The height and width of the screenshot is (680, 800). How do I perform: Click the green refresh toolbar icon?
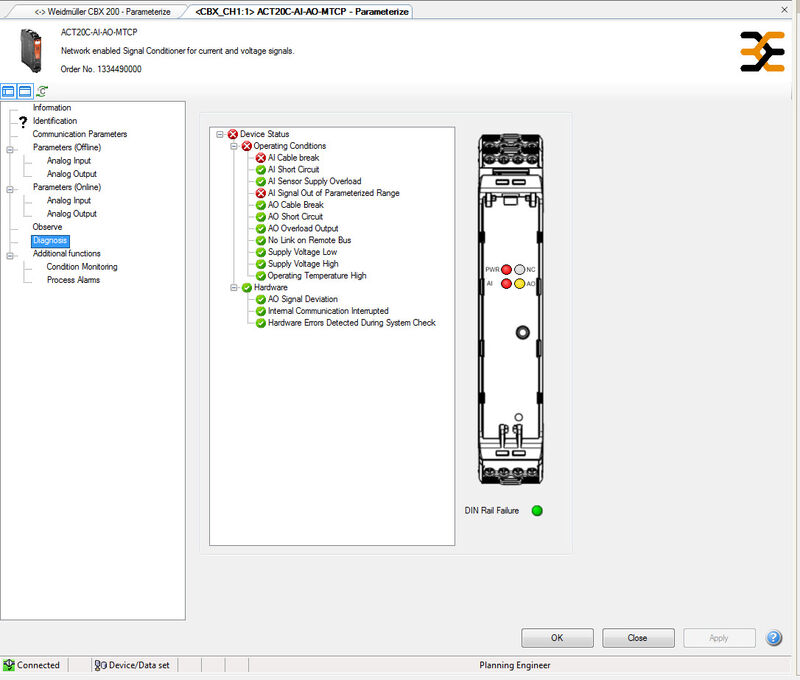point(42,91)
